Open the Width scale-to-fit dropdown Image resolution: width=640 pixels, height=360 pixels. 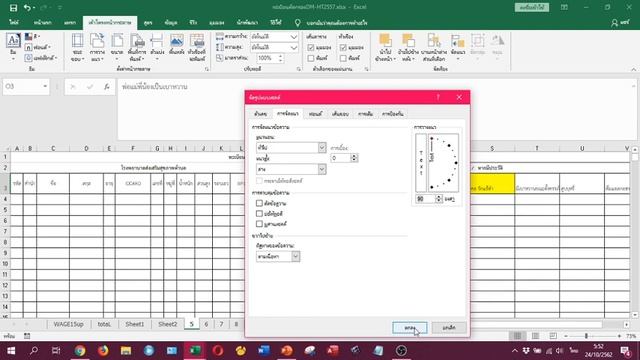coord(294,37)
